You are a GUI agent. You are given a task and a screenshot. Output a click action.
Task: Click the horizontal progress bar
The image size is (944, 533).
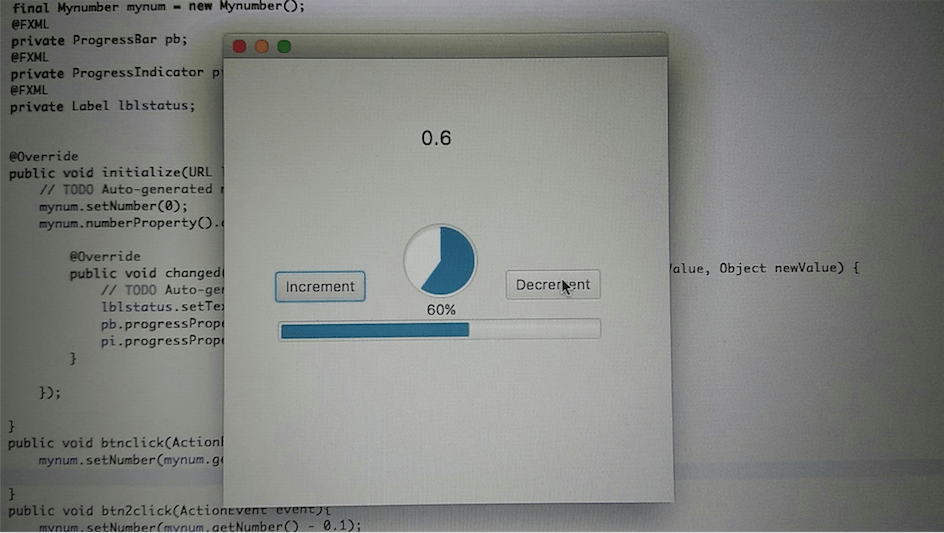(439, 329)
